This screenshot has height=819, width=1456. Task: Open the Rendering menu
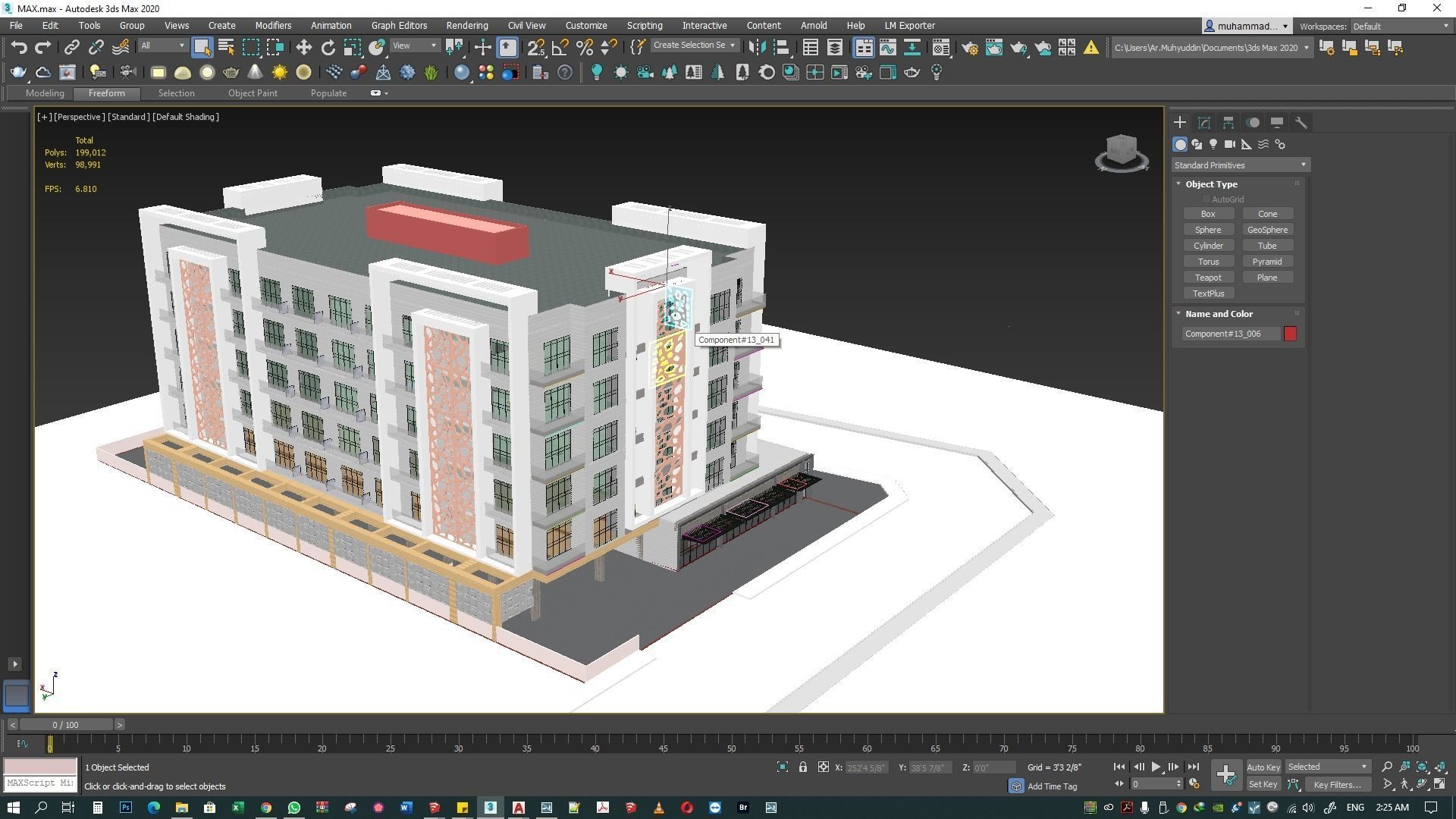466,26
